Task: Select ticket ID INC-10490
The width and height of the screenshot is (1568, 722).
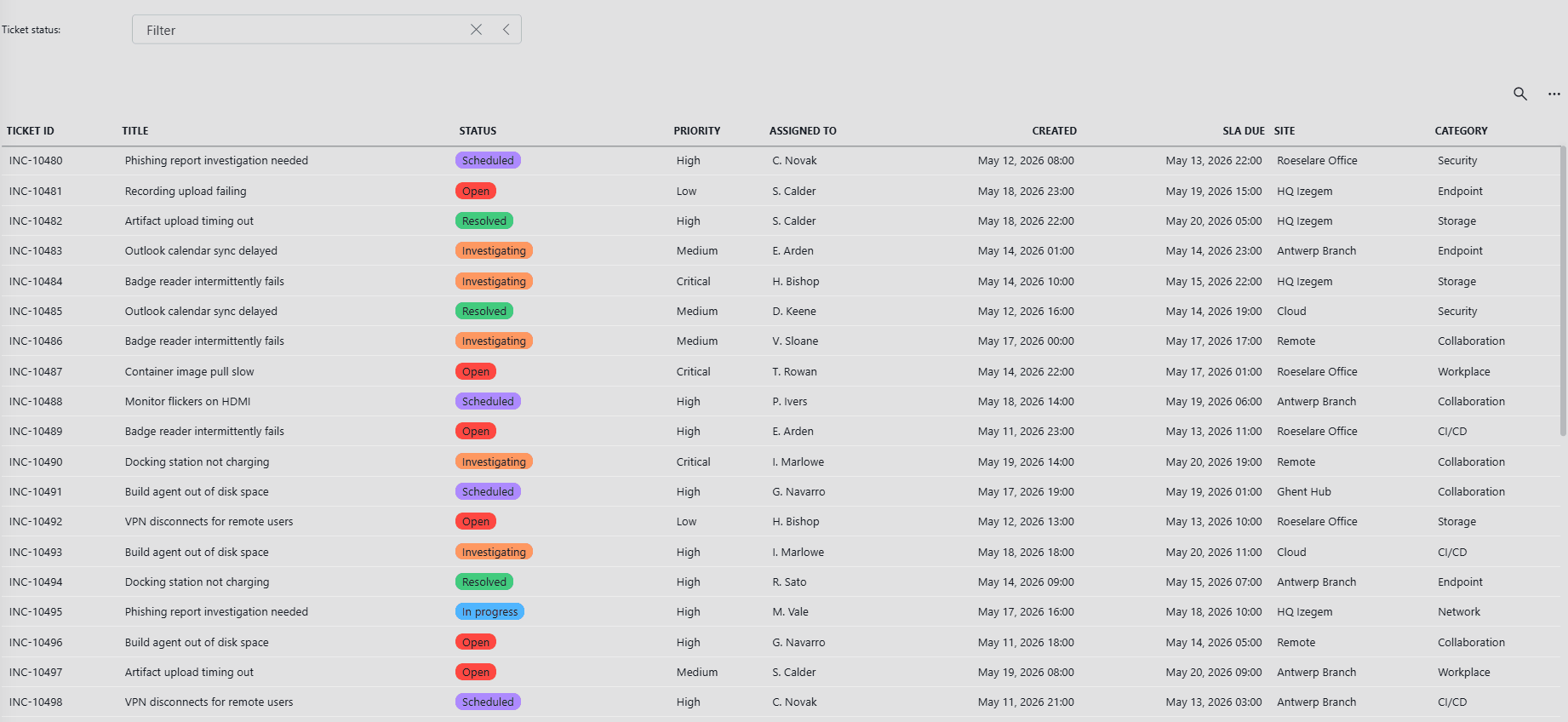Action: (36, 462)
